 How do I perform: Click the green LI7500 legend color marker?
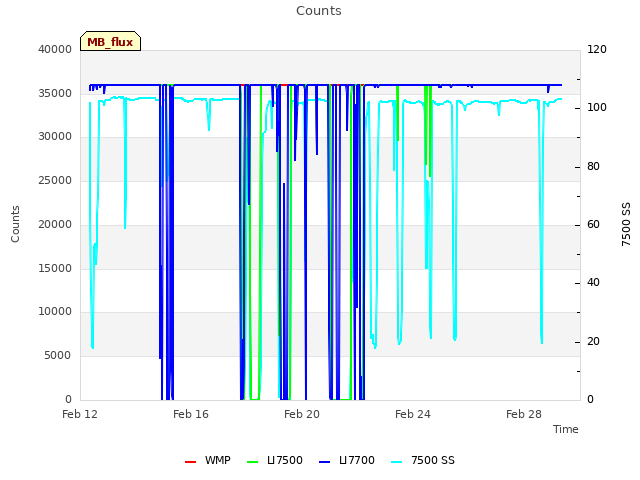[253, 462]
